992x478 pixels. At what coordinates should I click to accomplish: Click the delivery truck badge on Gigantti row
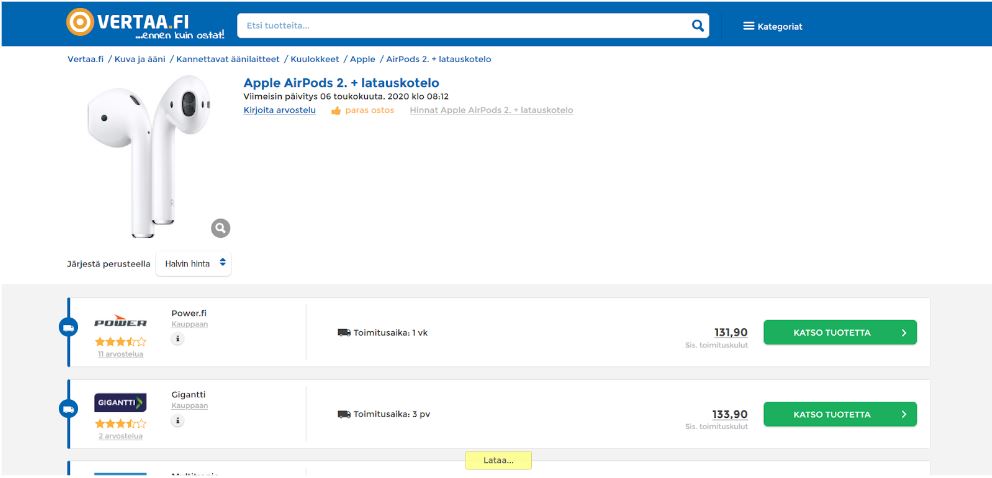point(68,408)
